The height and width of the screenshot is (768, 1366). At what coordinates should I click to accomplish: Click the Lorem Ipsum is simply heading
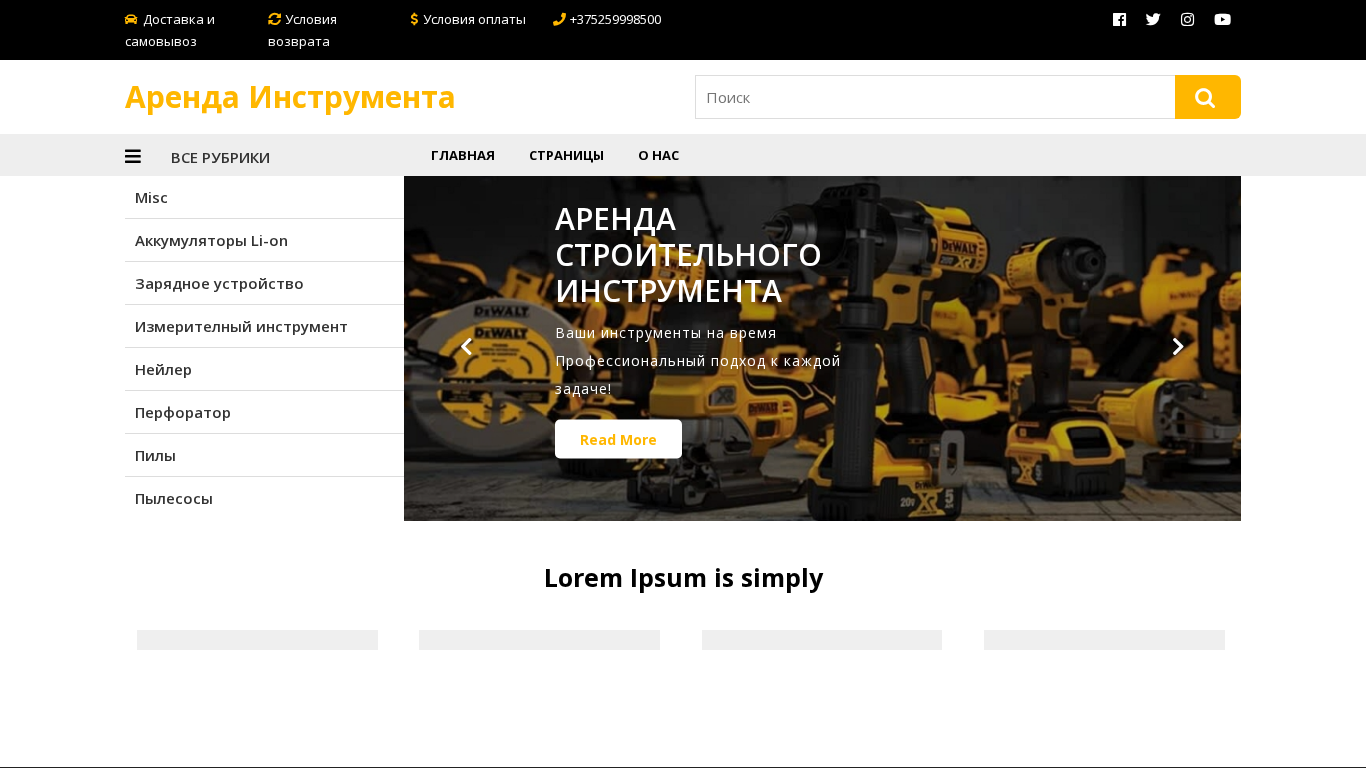[683, 578]
